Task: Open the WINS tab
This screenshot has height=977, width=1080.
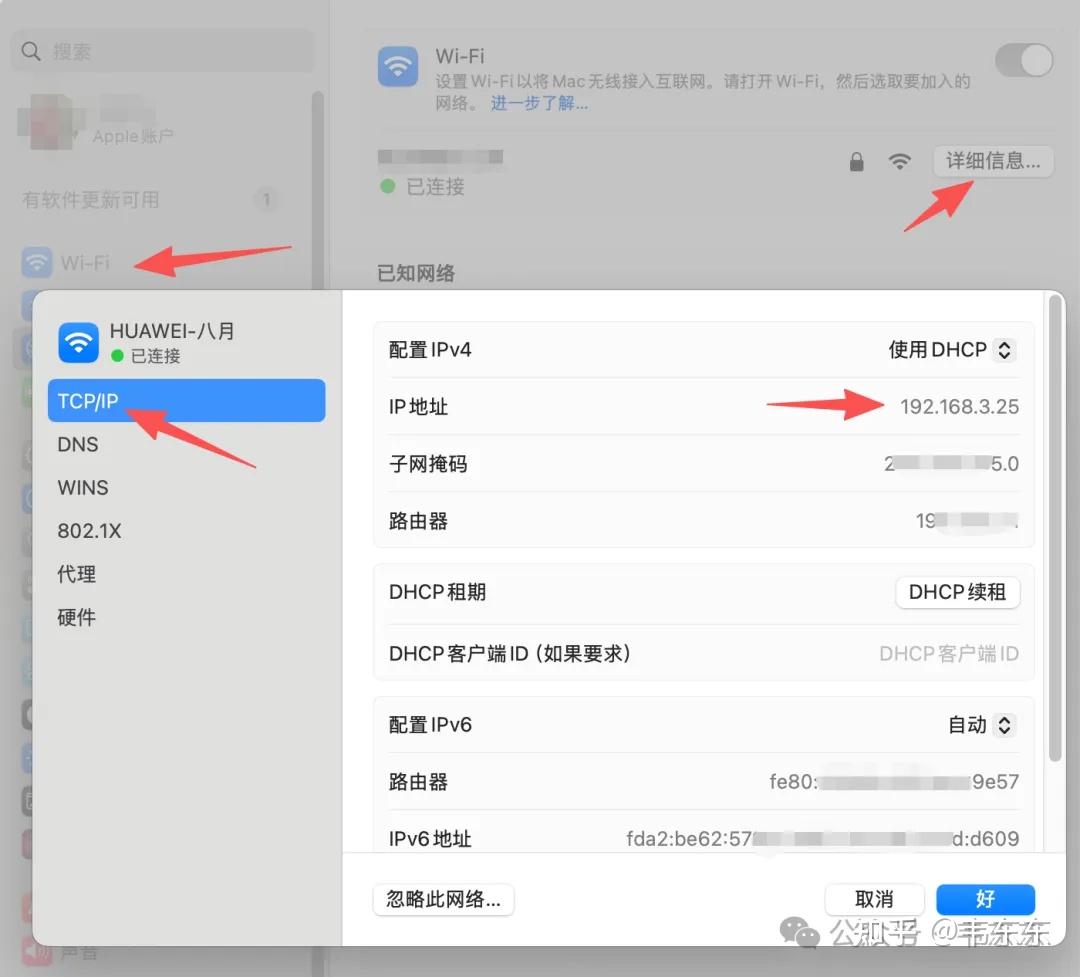Action: click(83, 488)
